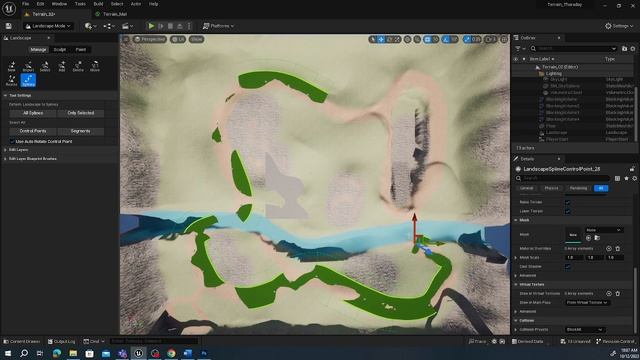Add element to Material Overrides array

point(609,248)
